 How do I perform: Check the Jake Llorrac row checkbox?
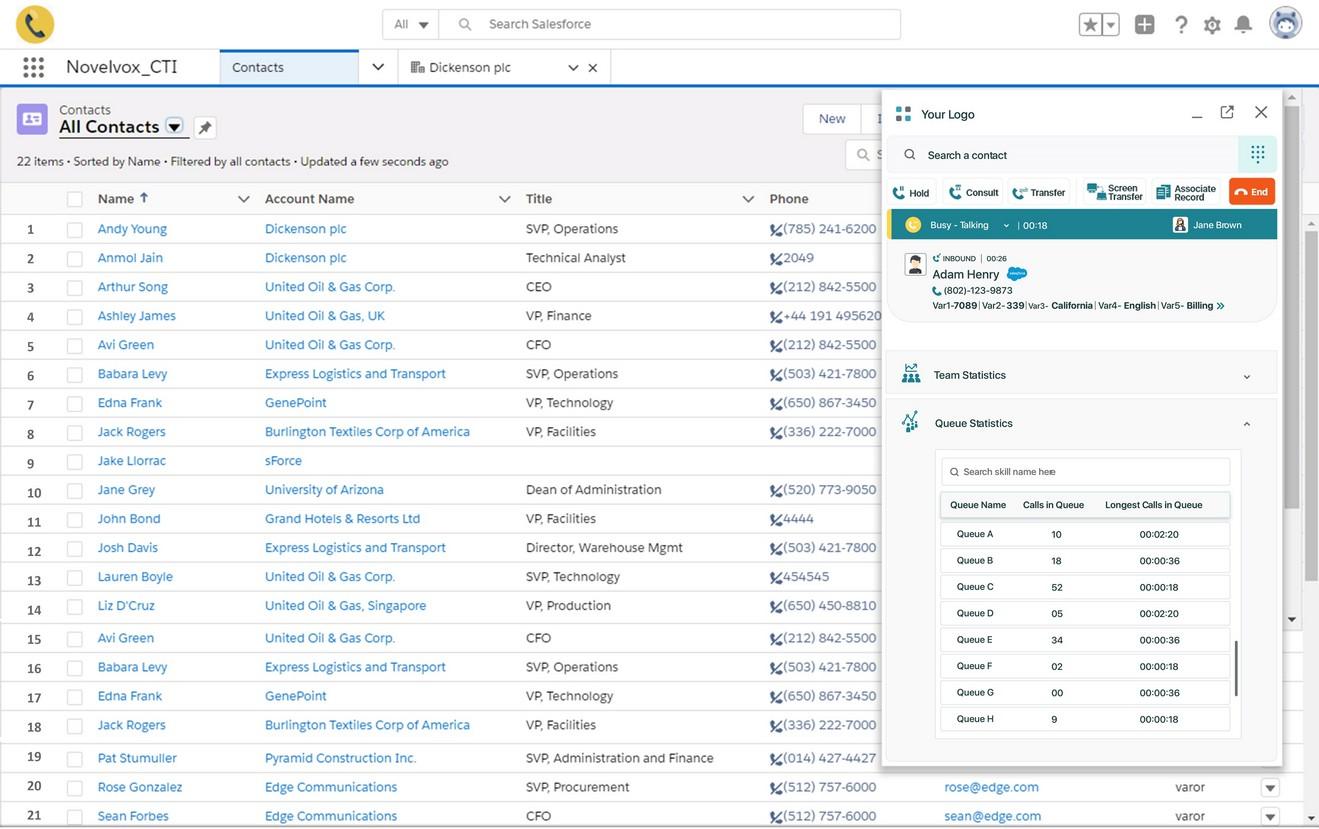75,462
